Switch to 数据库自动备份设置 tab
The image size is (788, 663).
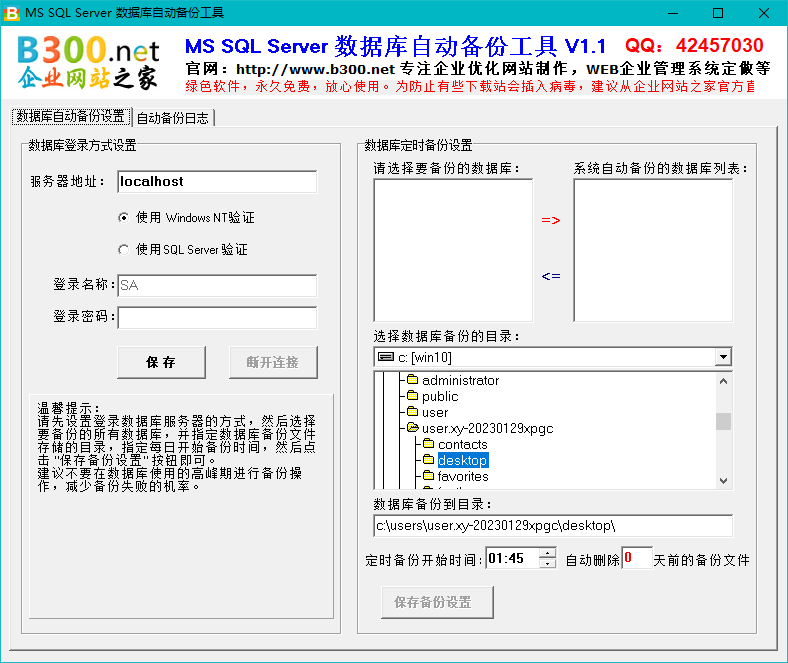click(x=71, y=117)
